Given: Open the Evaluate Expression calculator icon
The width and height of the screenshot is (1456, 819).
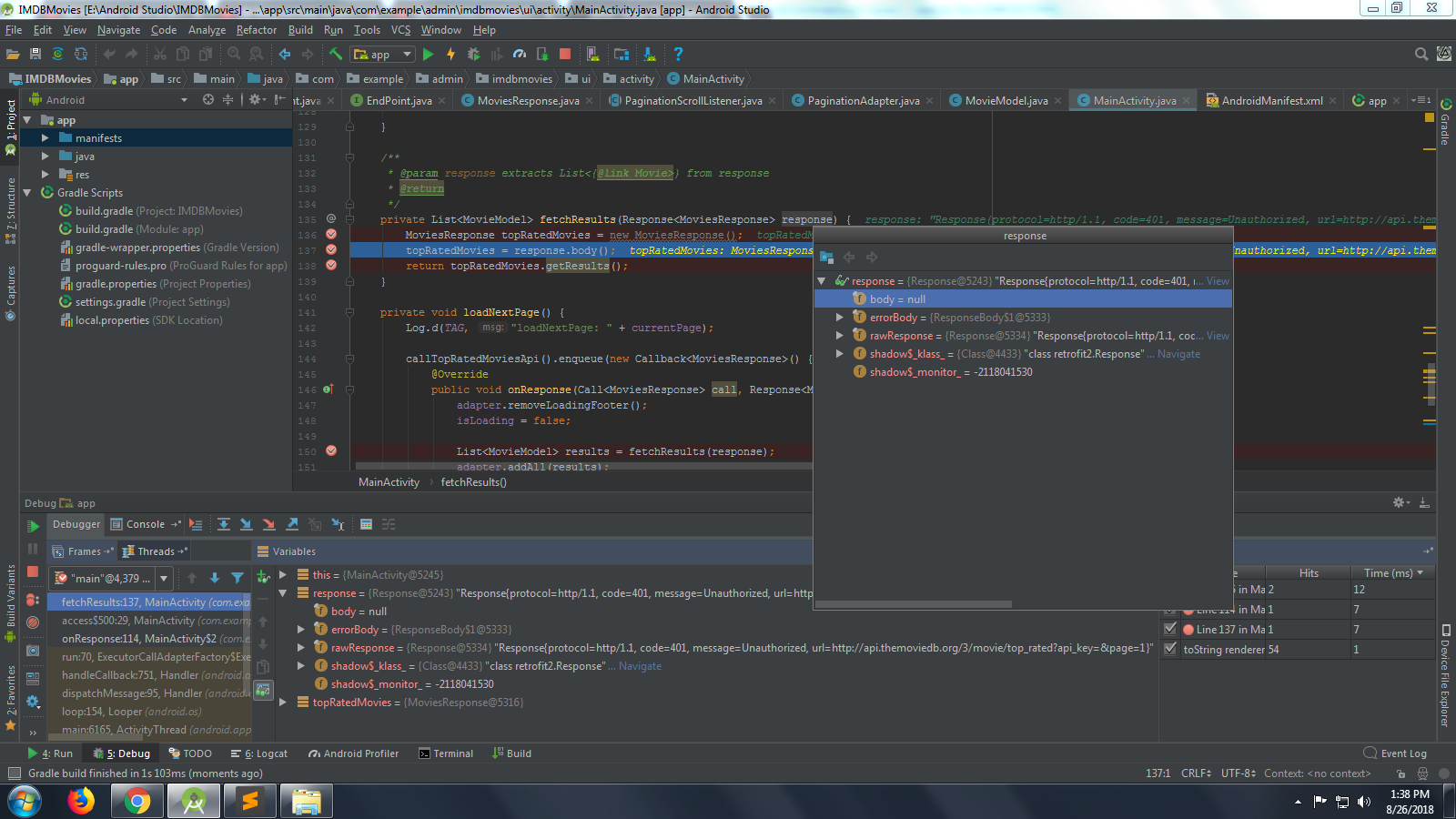Looking at the screenshot, I should coord(367,524).
